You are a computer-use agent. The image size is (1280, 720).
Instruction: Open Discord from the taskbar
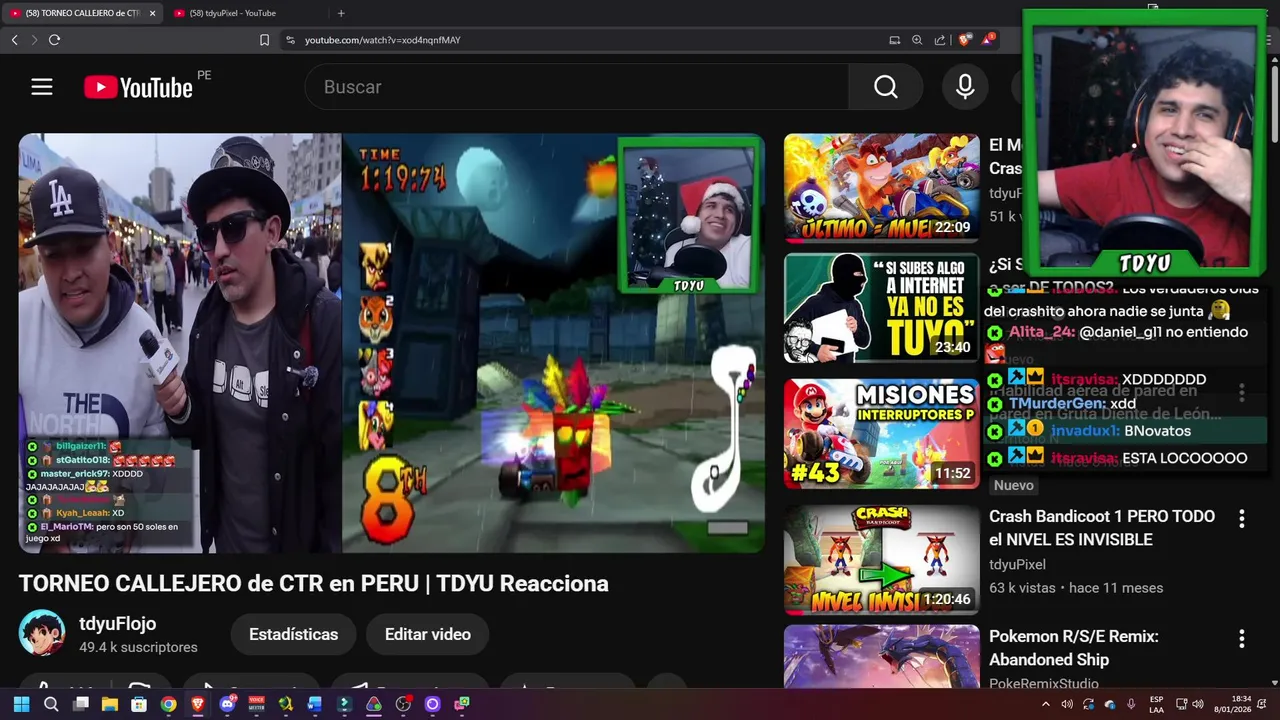click(x=227, y=704)
